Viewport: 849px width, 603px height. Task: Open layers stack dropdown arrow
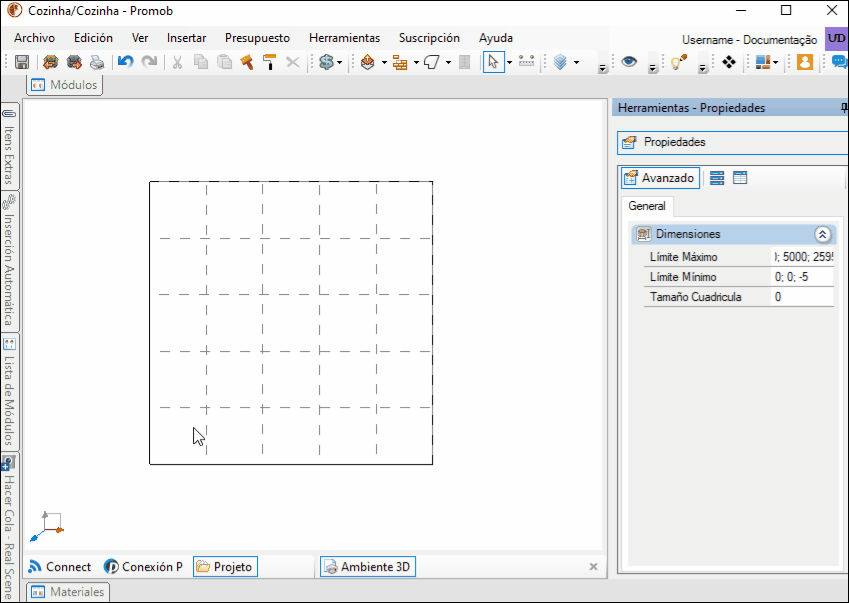tap(577, 63)
